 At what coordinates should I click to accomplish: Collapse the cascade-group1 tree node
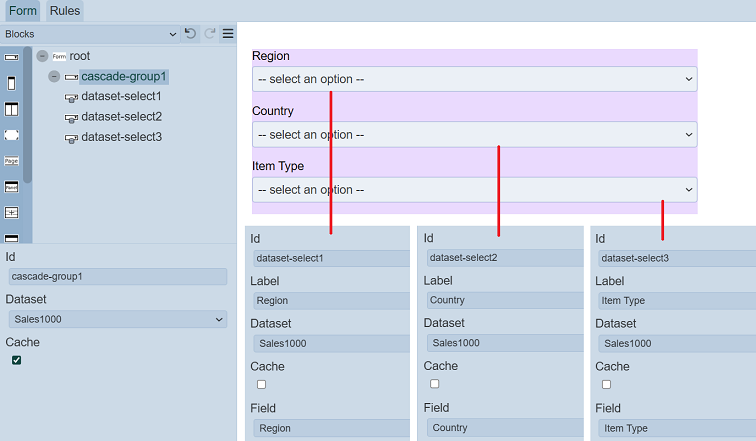(54, 77)
